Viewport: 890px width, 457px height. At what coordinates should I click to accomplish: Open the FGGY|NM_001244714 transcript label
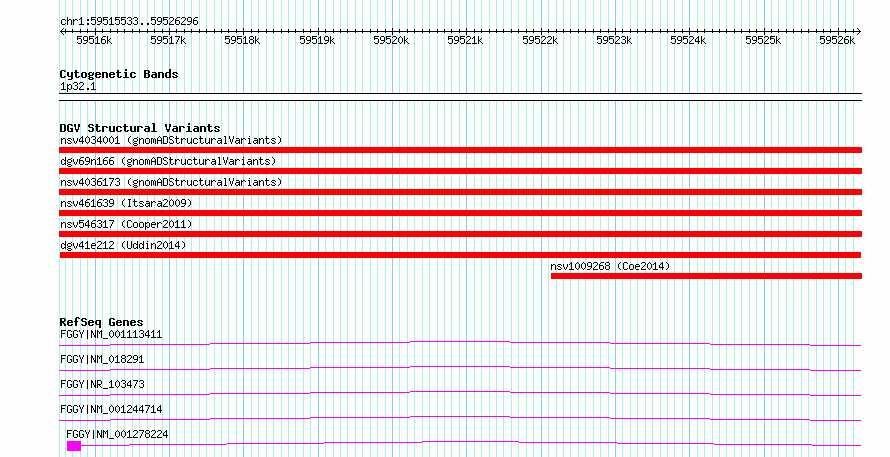tap(111, 409)
